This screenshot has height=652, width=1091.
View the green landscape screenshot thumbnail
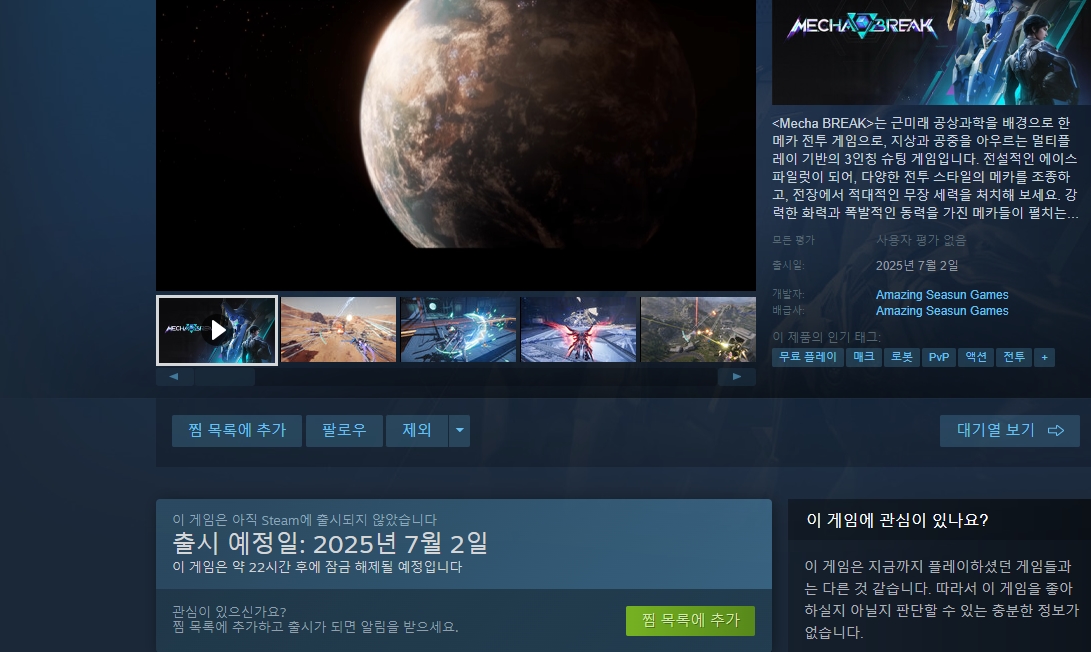tap(697, 330)
